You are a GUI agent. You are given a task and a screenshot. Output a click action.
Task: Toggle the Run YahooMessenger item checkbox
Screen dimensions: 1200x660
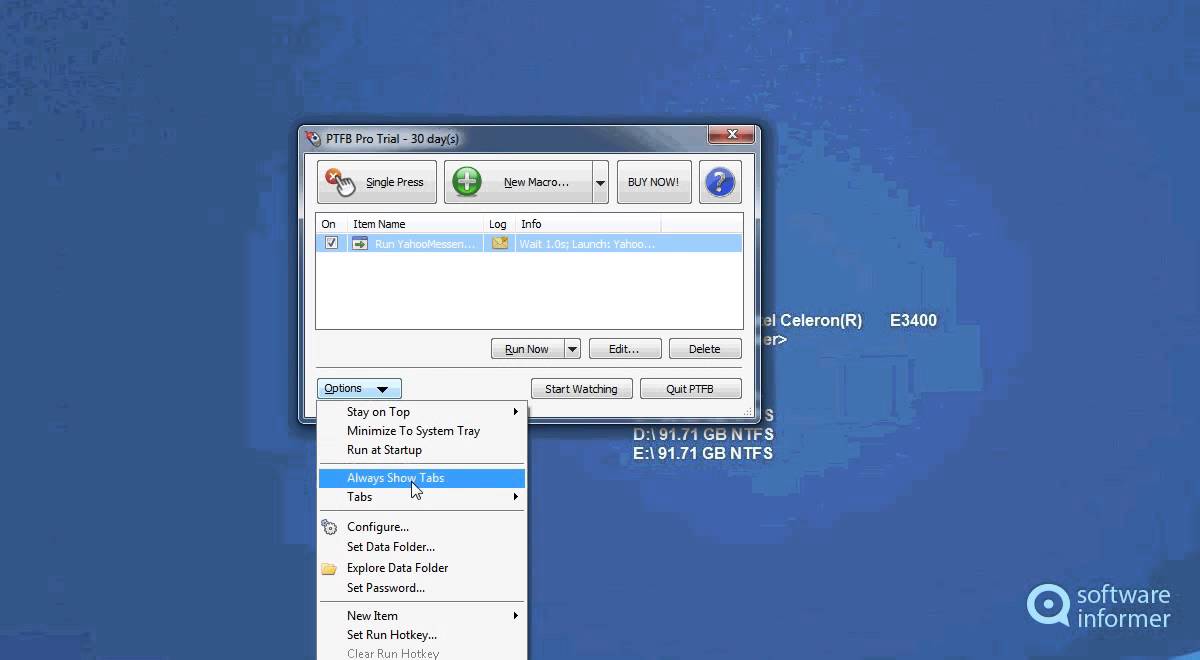click(x=331, y=243)
